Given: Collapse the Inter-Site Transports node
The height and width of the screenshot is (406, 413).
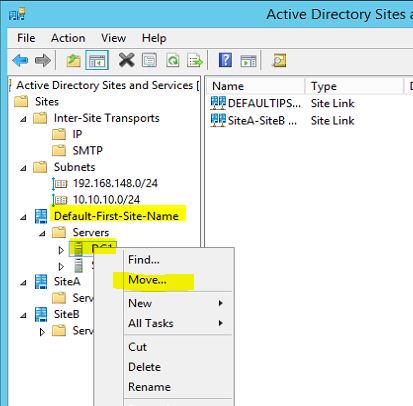Looking at the screenshot, I should 23,119.
